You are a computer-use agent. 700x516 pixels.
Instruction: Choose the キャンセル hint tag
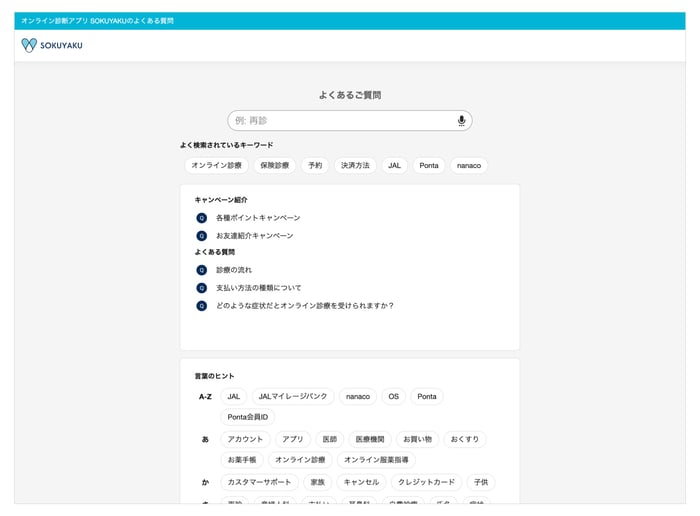[x=361, y=482]
